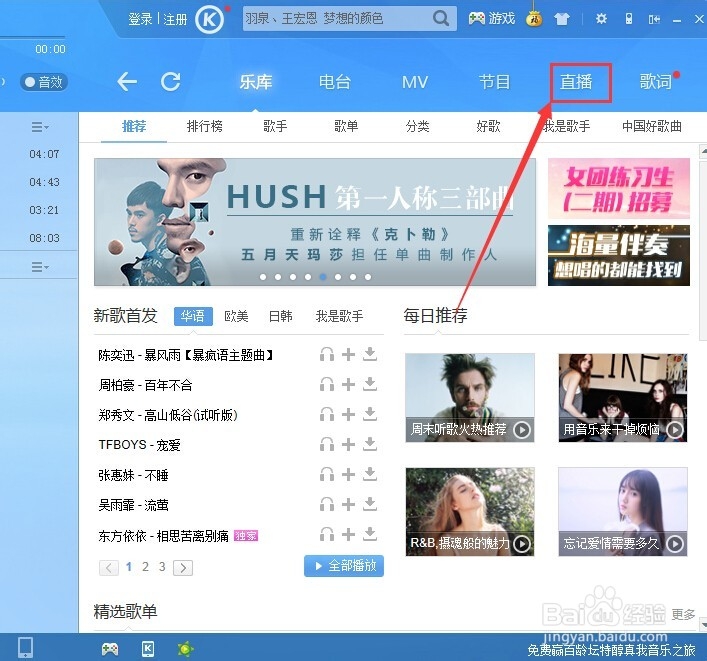Filter new songs by 日韩
Image resolution: width=707 pixels, height=661 pixels.
pyautogui.click(x=280, y=316)
